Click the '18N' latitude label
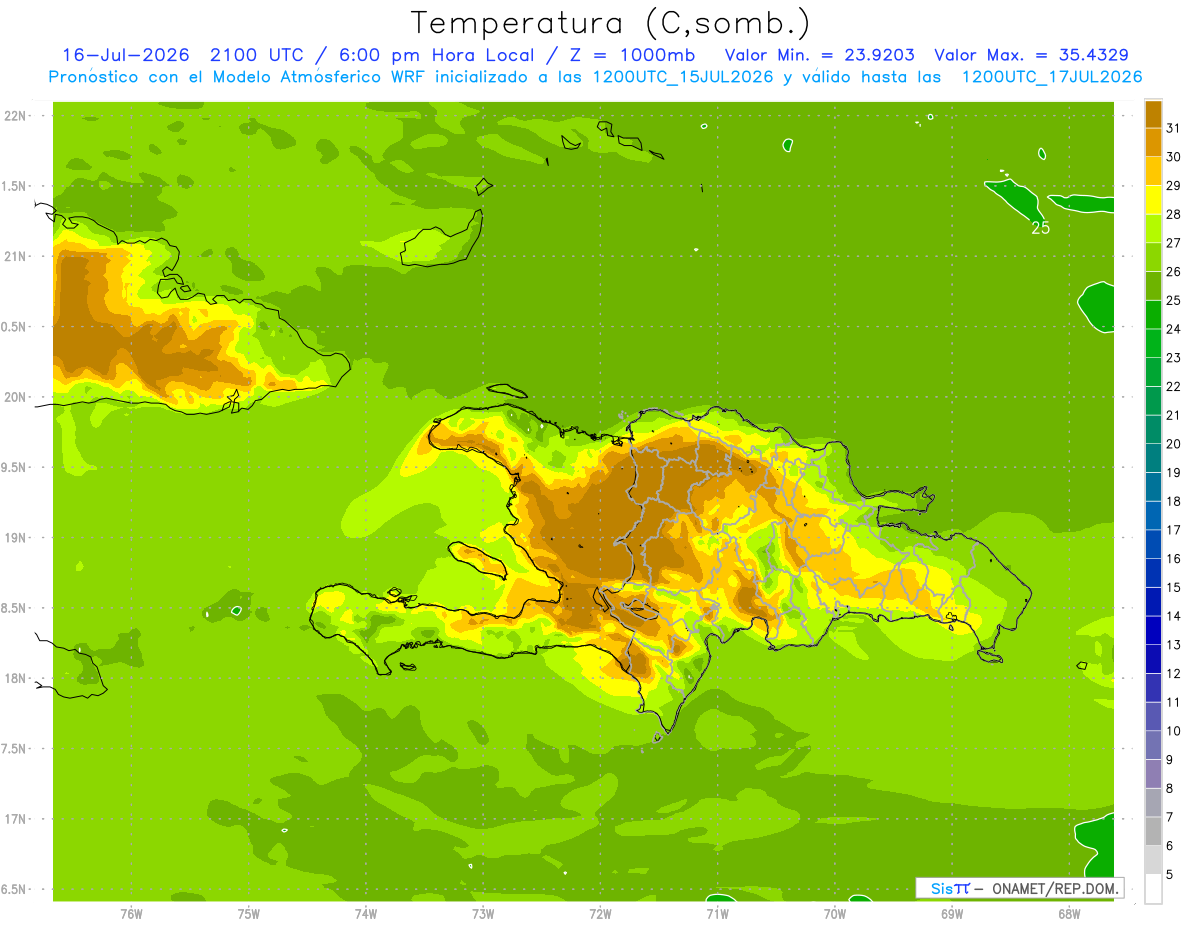The image size is (1200, 927). [16, 678]
